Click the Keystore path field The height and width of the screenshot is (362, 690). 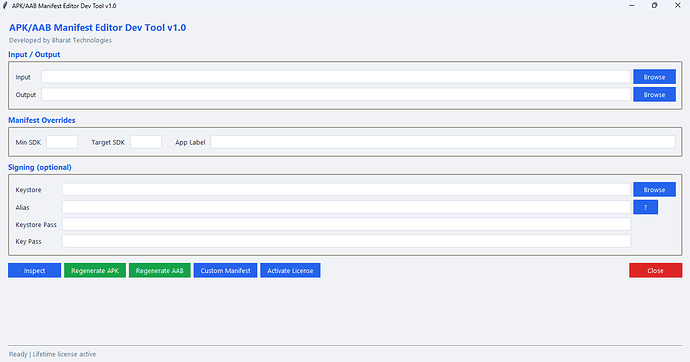tap(346, 190)
